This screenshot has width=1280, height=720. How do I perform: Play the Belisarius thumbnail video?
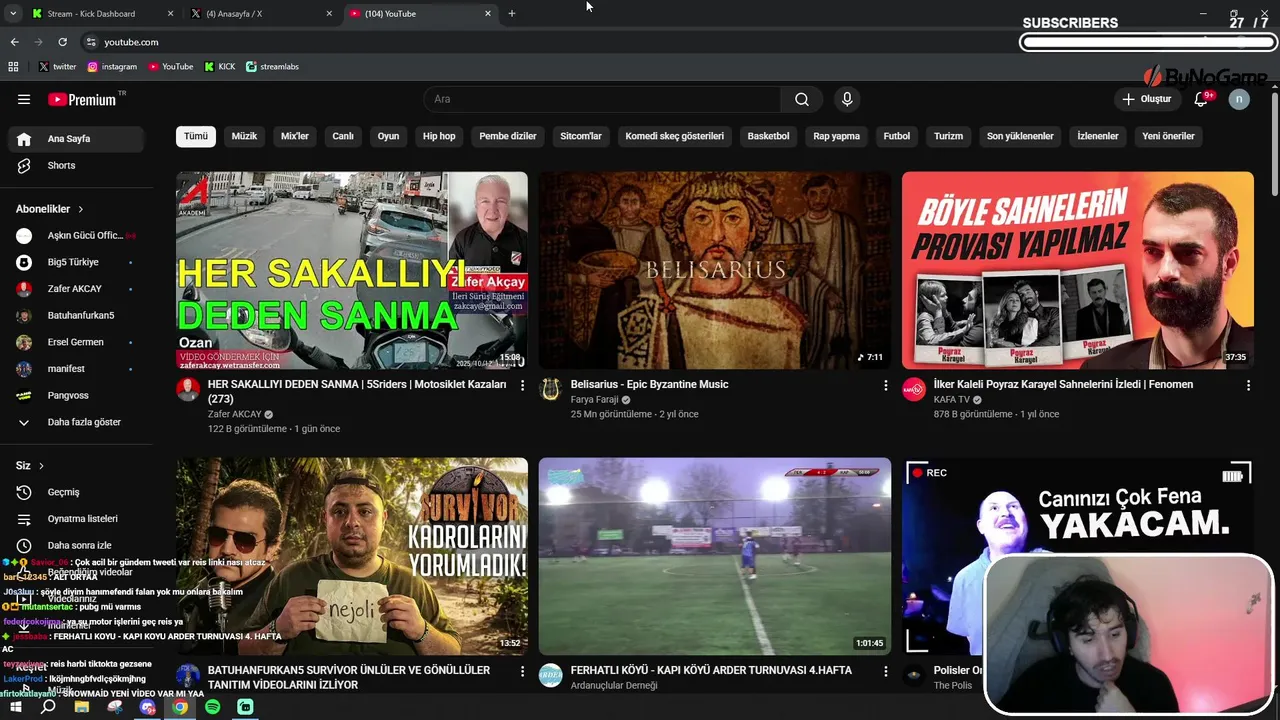coord(714,270)
